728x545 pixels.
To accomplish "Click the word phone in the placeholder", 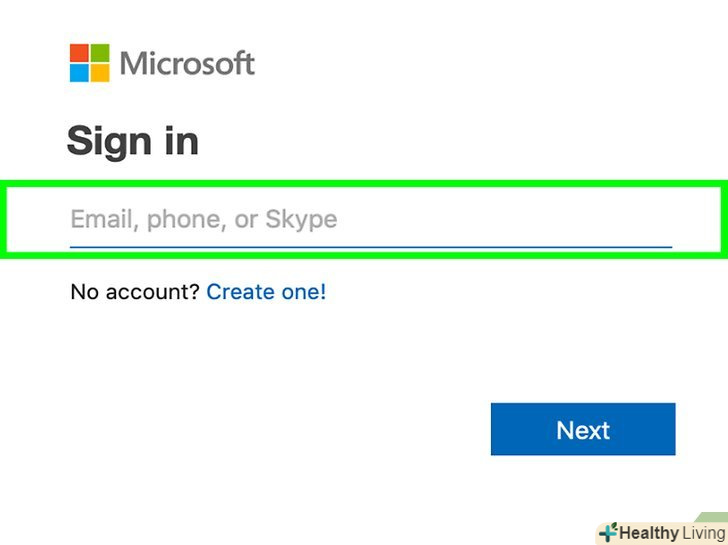I will (184, 220).
